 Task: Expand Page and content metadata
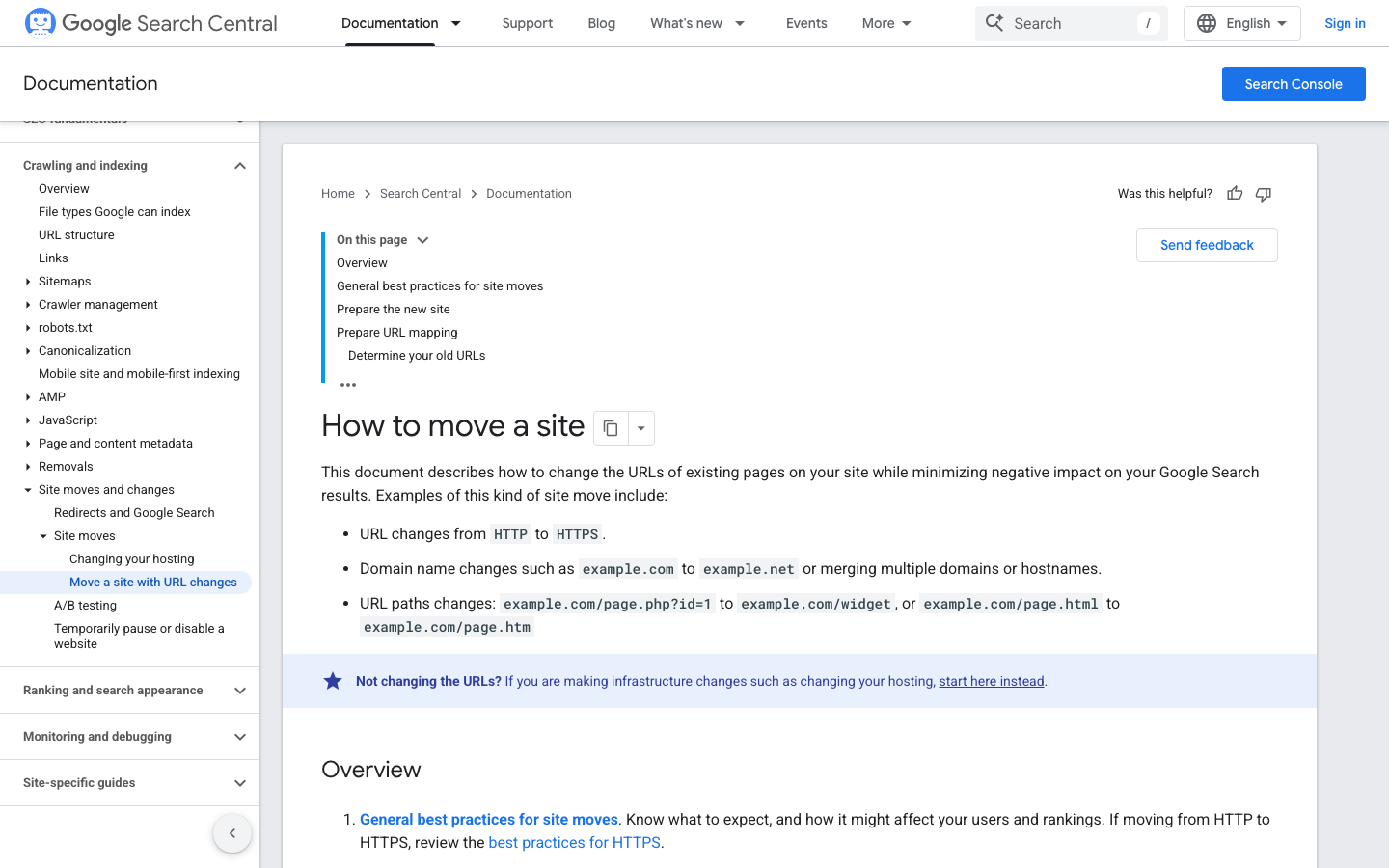pyautogui.click(x=28, y=444)
